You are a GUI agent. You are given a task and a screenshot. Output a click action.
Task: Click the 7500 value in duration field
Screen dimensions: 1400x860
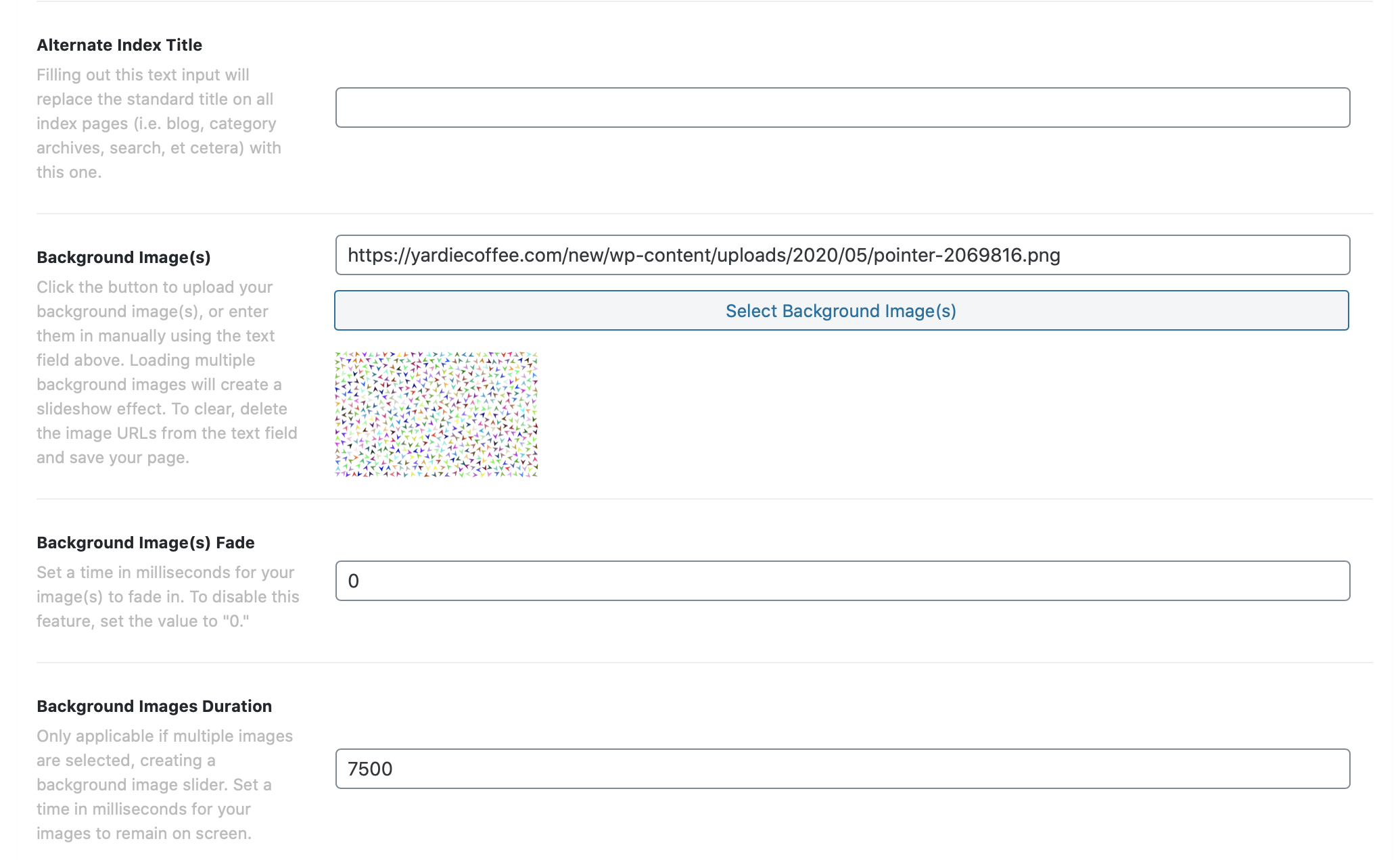(x=370, y=769)
